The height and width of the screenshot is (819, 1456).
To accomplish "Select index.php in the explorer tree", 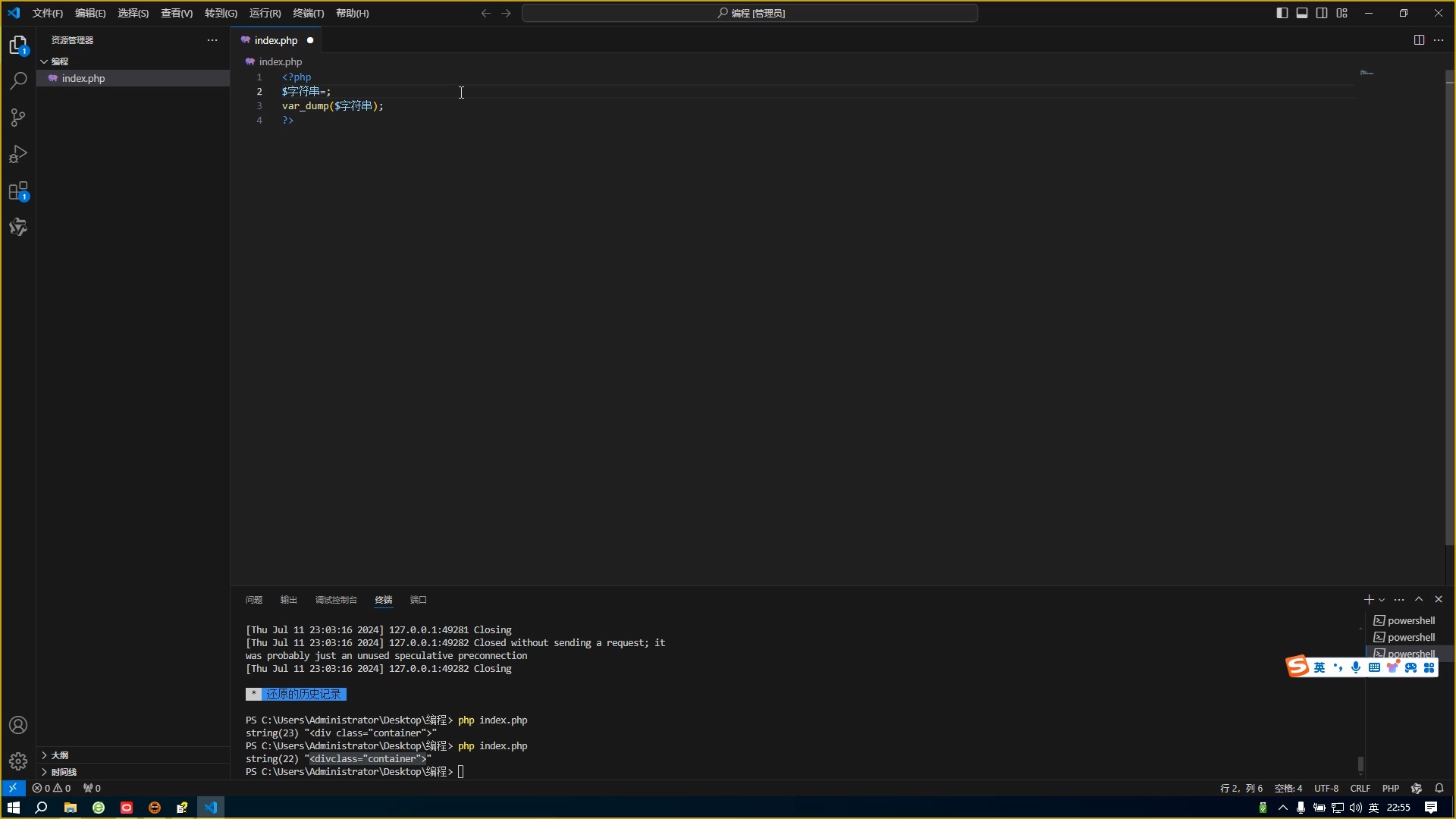I will click(83, 78).
